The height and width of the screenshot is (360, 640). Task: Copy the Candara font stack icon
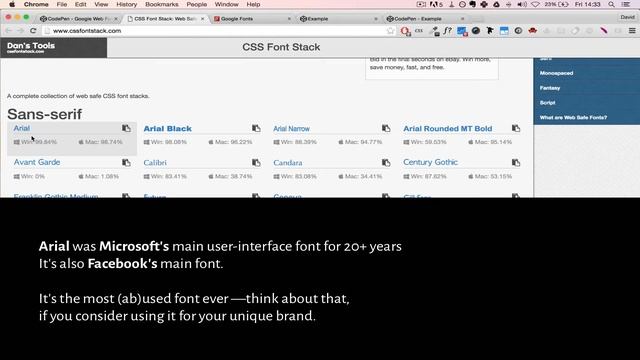[x=386, y=162]
